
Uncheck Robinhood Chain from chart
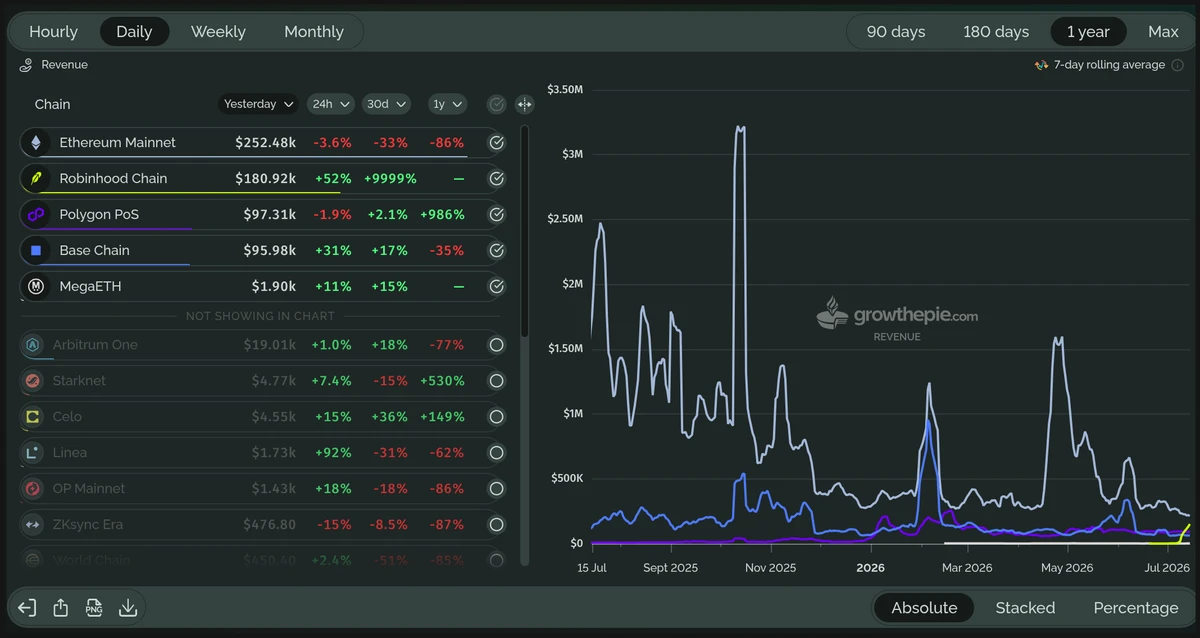click(496, 179)
